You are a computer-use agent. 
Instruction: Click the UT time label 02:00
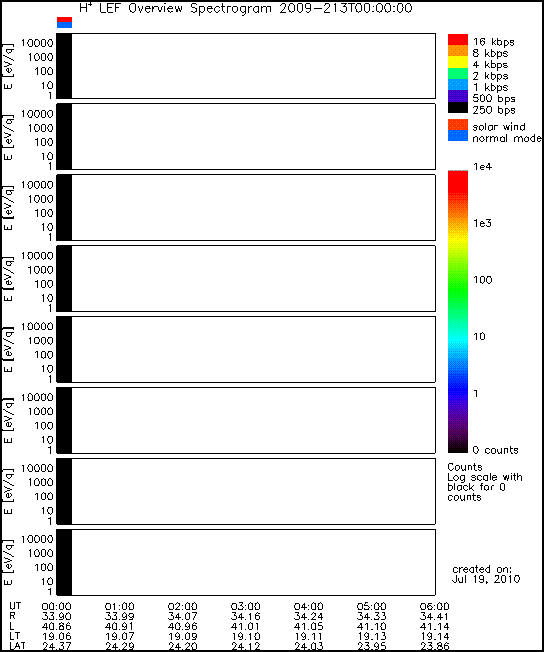183,607
